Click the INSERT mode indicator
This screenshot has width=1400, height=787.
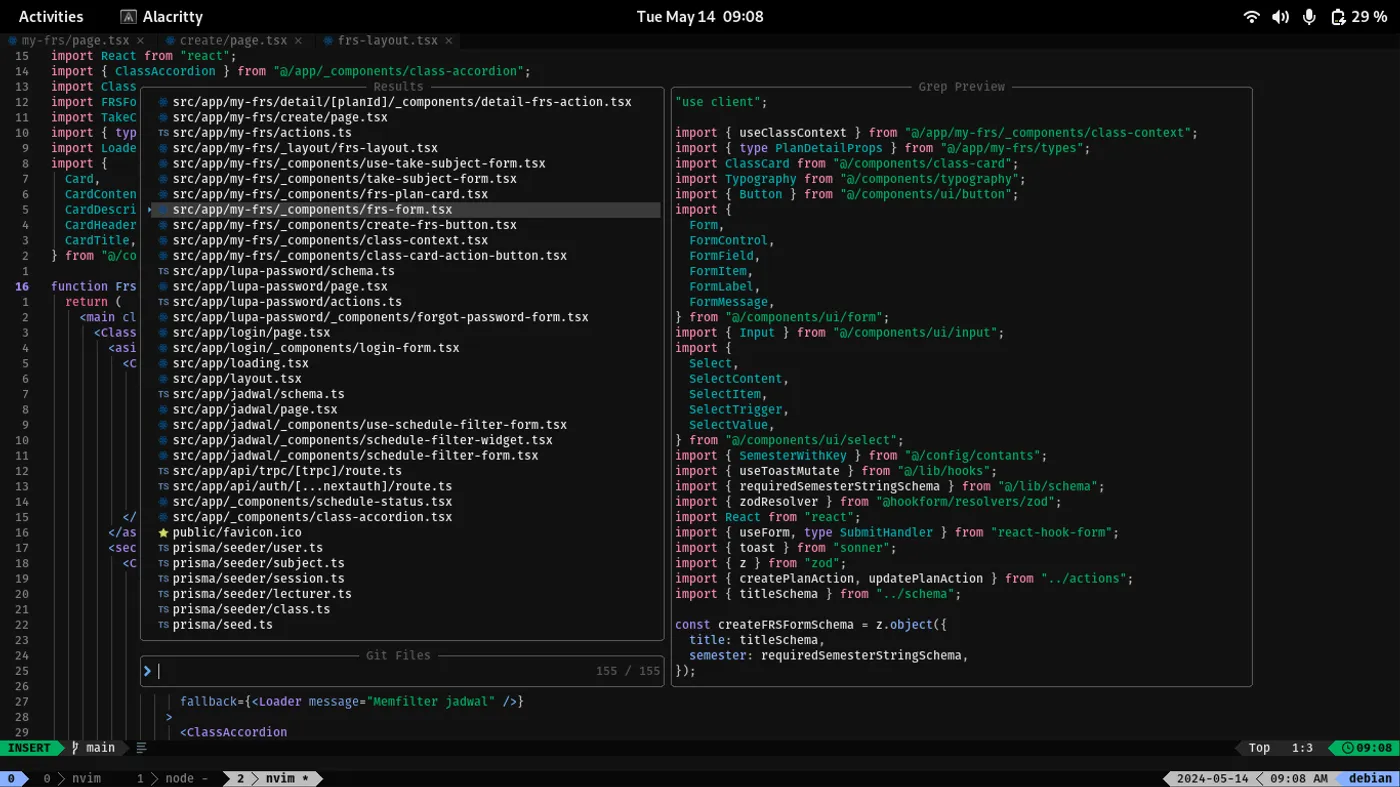[30, 747]
